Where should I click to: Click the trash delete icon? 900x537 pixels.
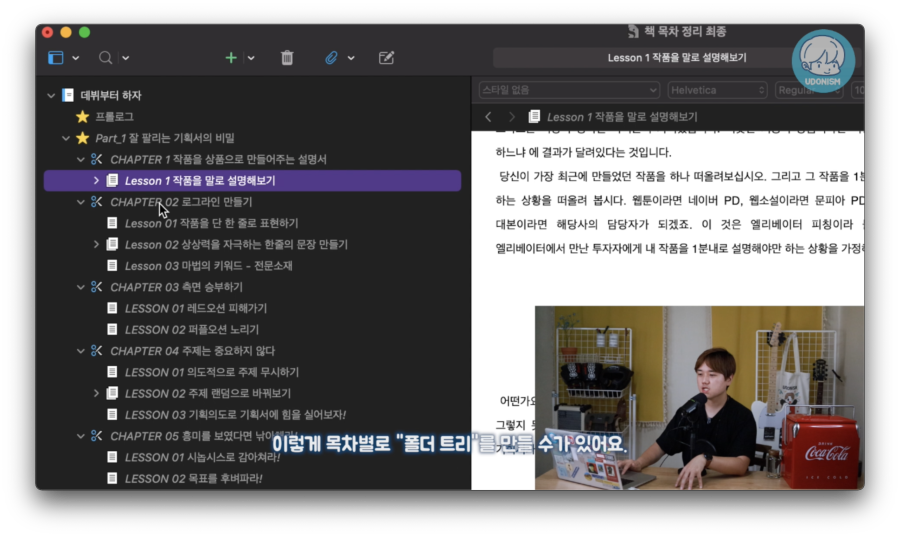(287, 58)
